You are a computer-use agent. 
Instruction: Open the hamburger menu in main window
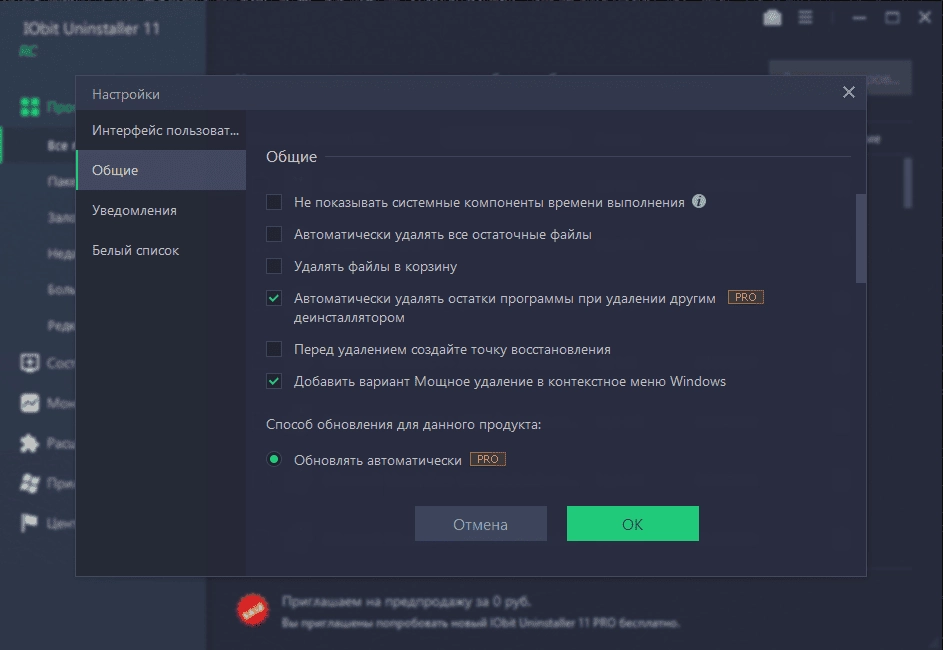tap(805, 17)
